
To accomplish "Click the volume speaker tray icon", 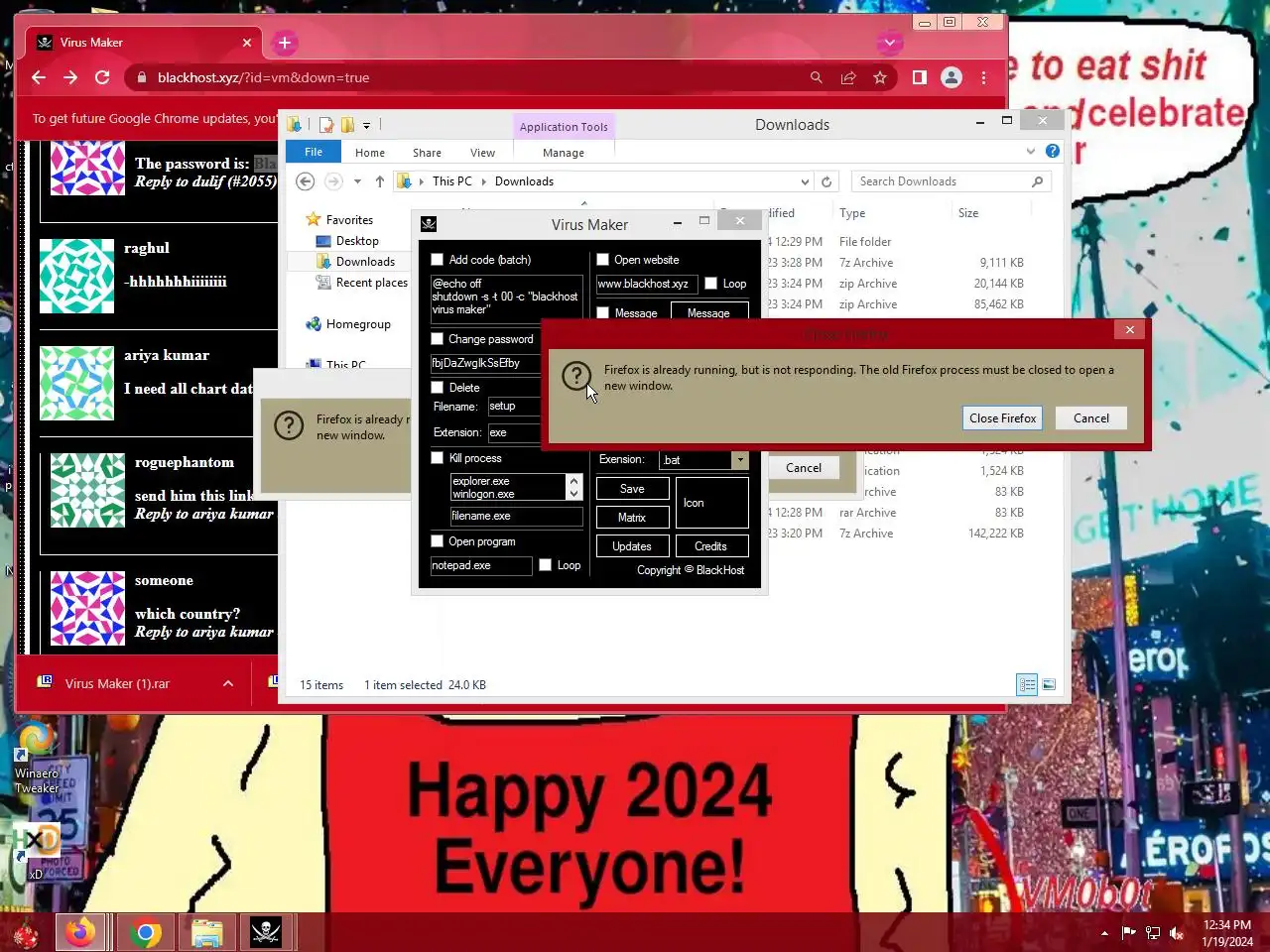I will [x=1177, y=933].
